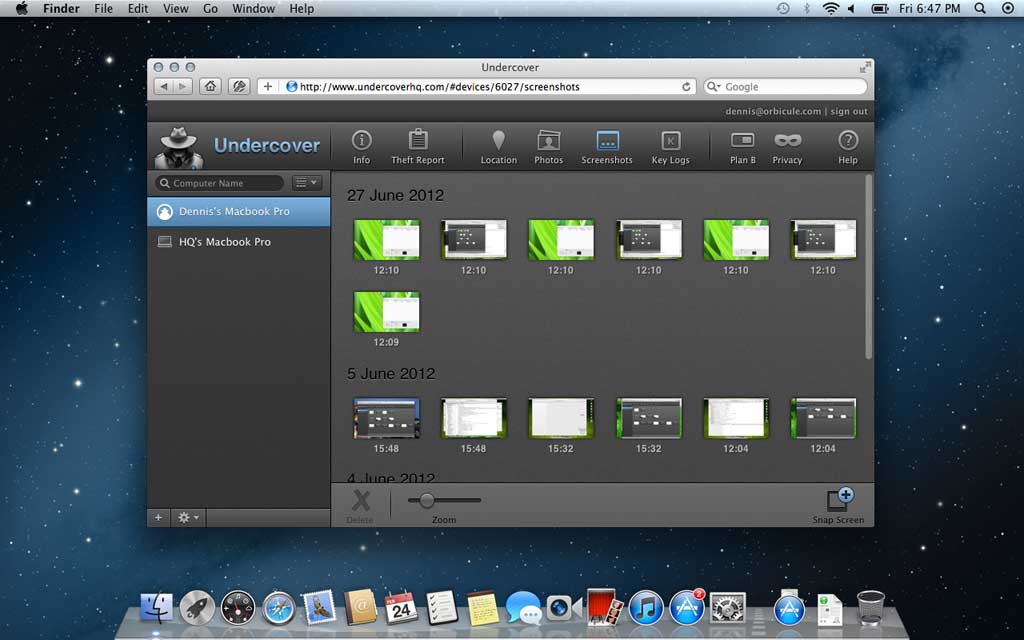The image size is (1024, 640).
Task: Click the home button in the toolbar
Action: (210, 86)
